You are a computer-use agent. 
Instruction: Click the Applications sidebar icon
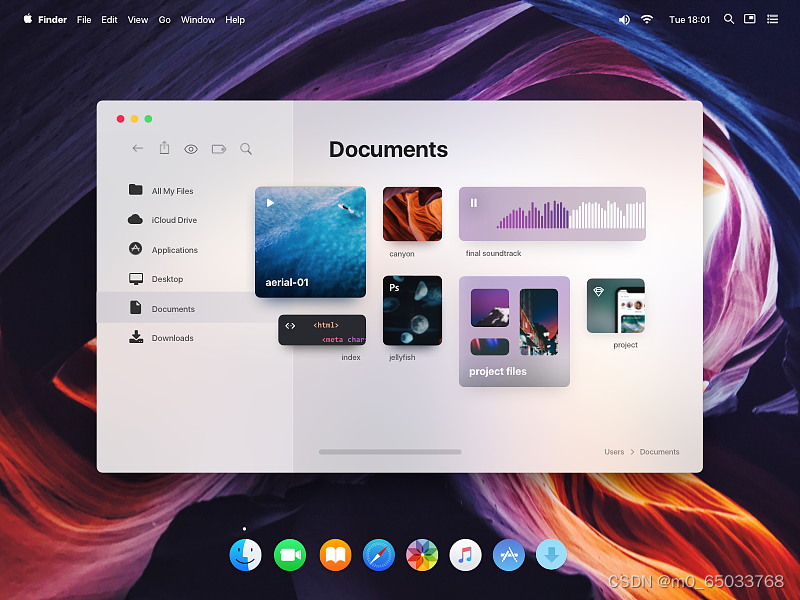coord(135,248)
